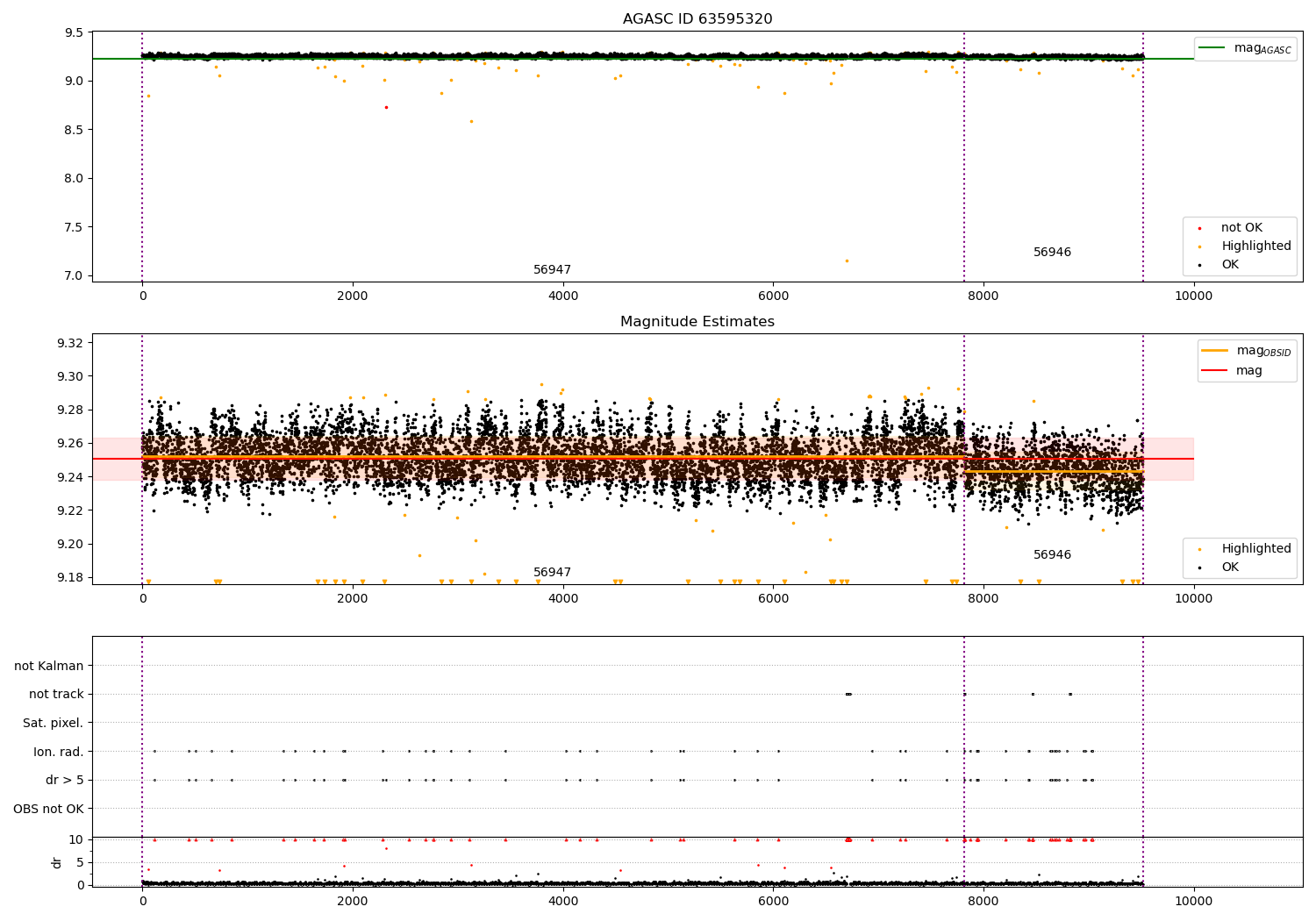Click the 'dr > 5' row label
Image resolution: width=1316 pixels, height=921 pixels.
coord(65,781)
